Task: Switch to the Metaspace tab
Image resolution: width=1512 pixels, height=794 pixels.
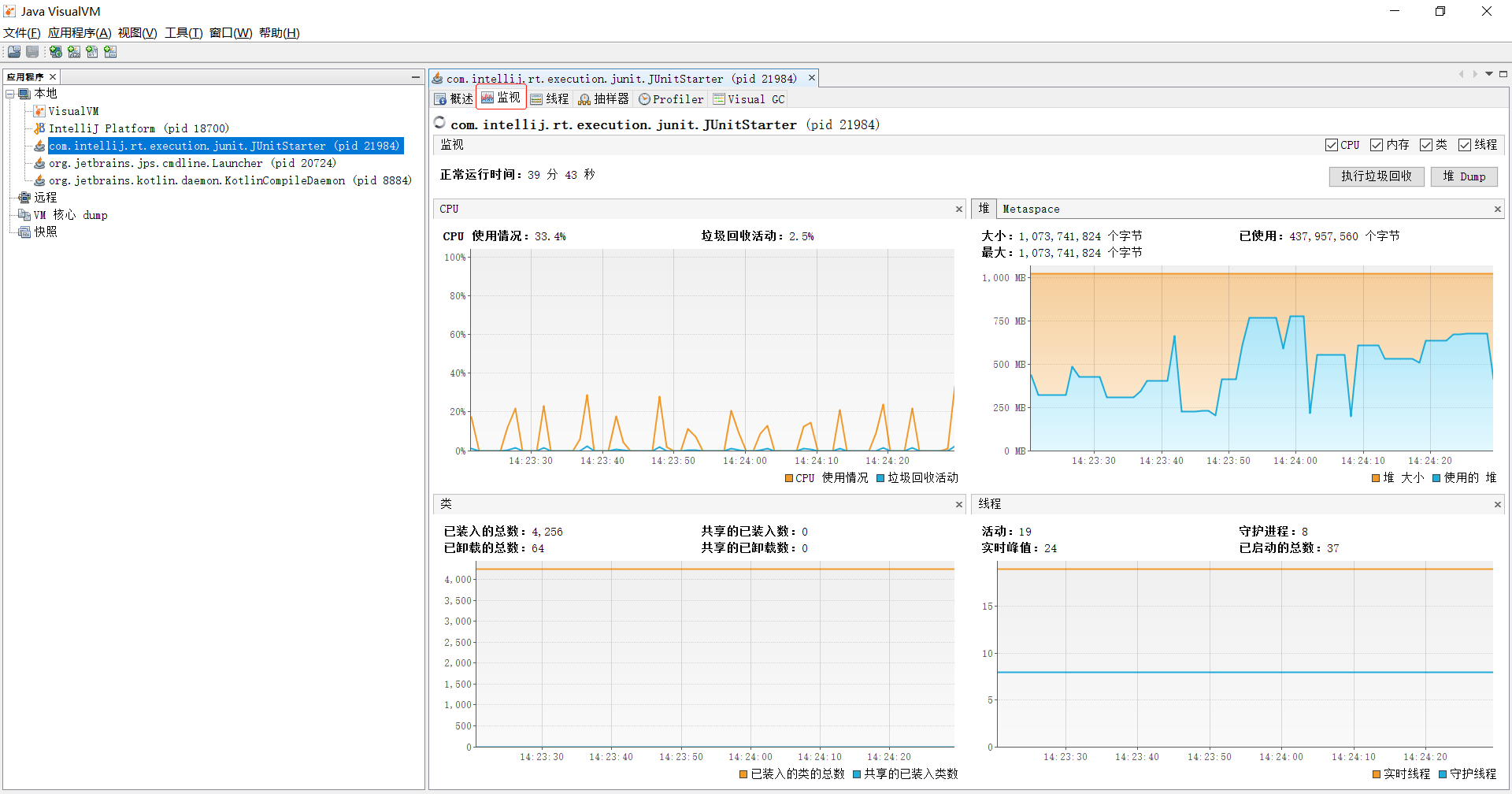Action: [1031, 210]
